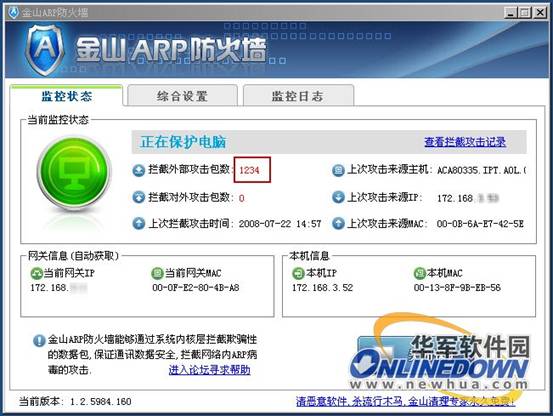Click the icon beside 上次攻击来源MAC

[x=338, y=223]
